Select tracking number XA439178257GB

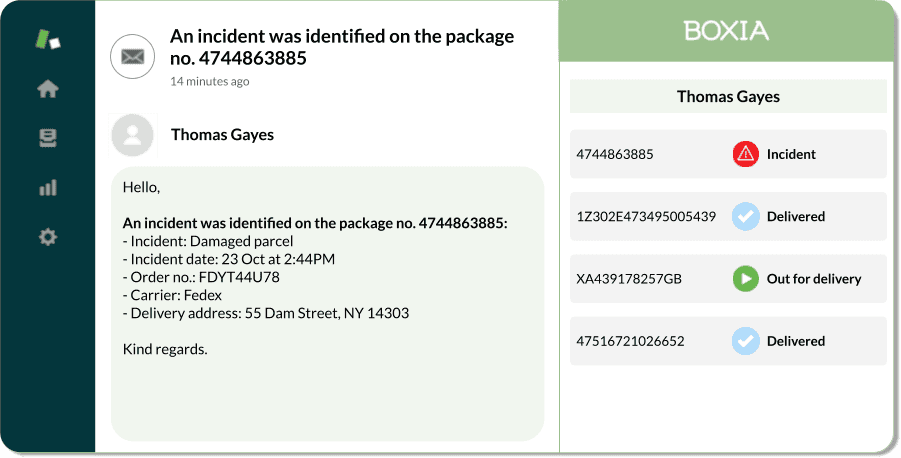(629, 279)
